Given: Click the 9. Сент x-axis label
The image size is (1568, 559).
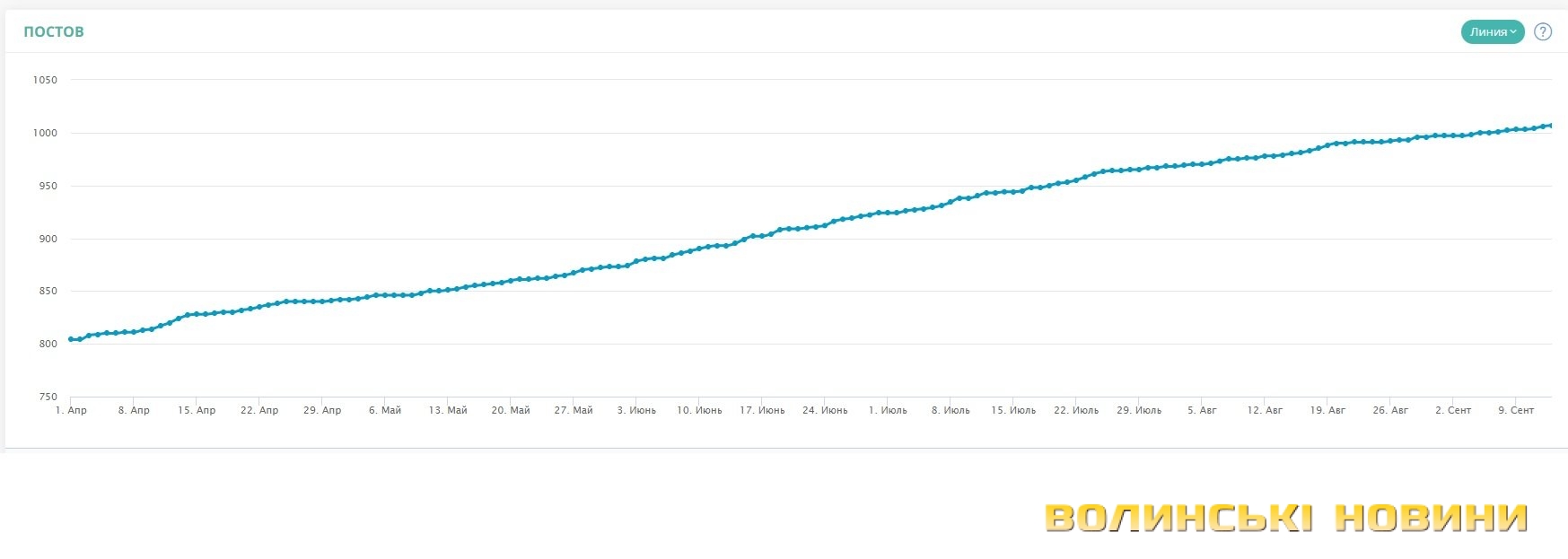Looking at the screenshot, I should pyautogui.click(x=1516, y=410).
